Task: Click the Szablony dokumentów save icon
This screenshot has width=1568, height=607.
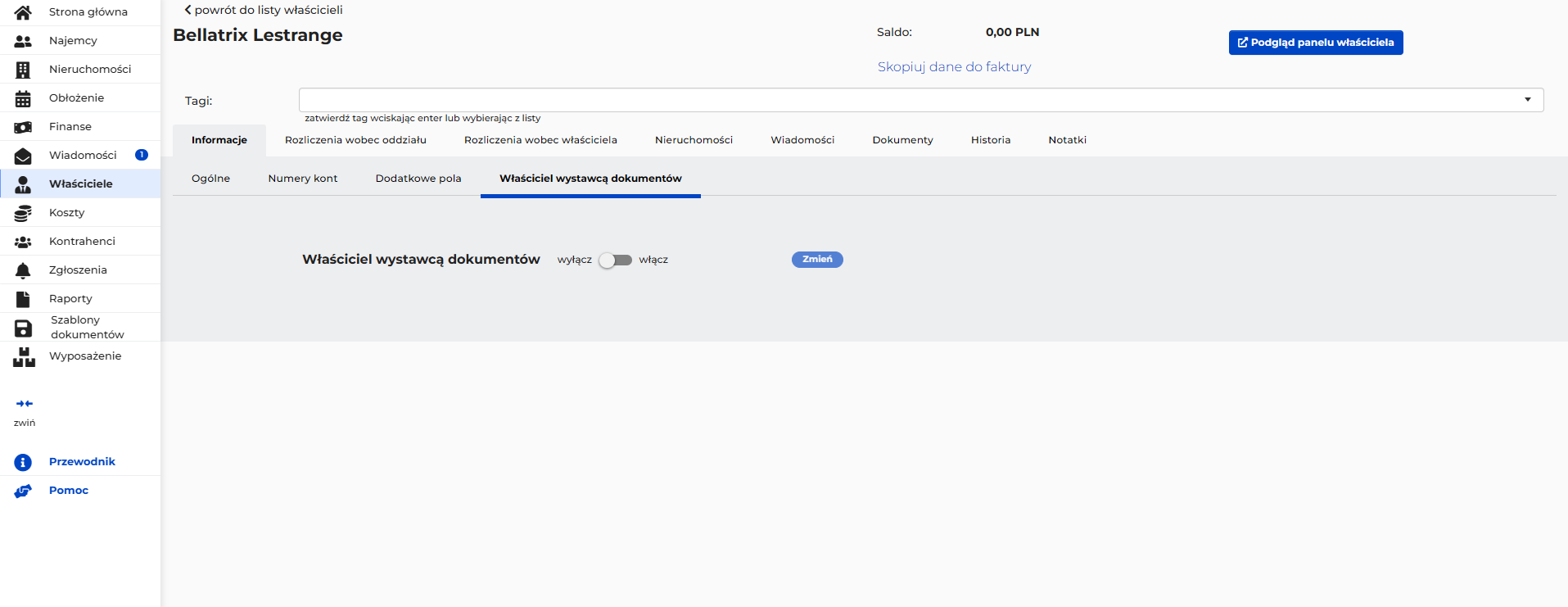Action: point(23,328)
